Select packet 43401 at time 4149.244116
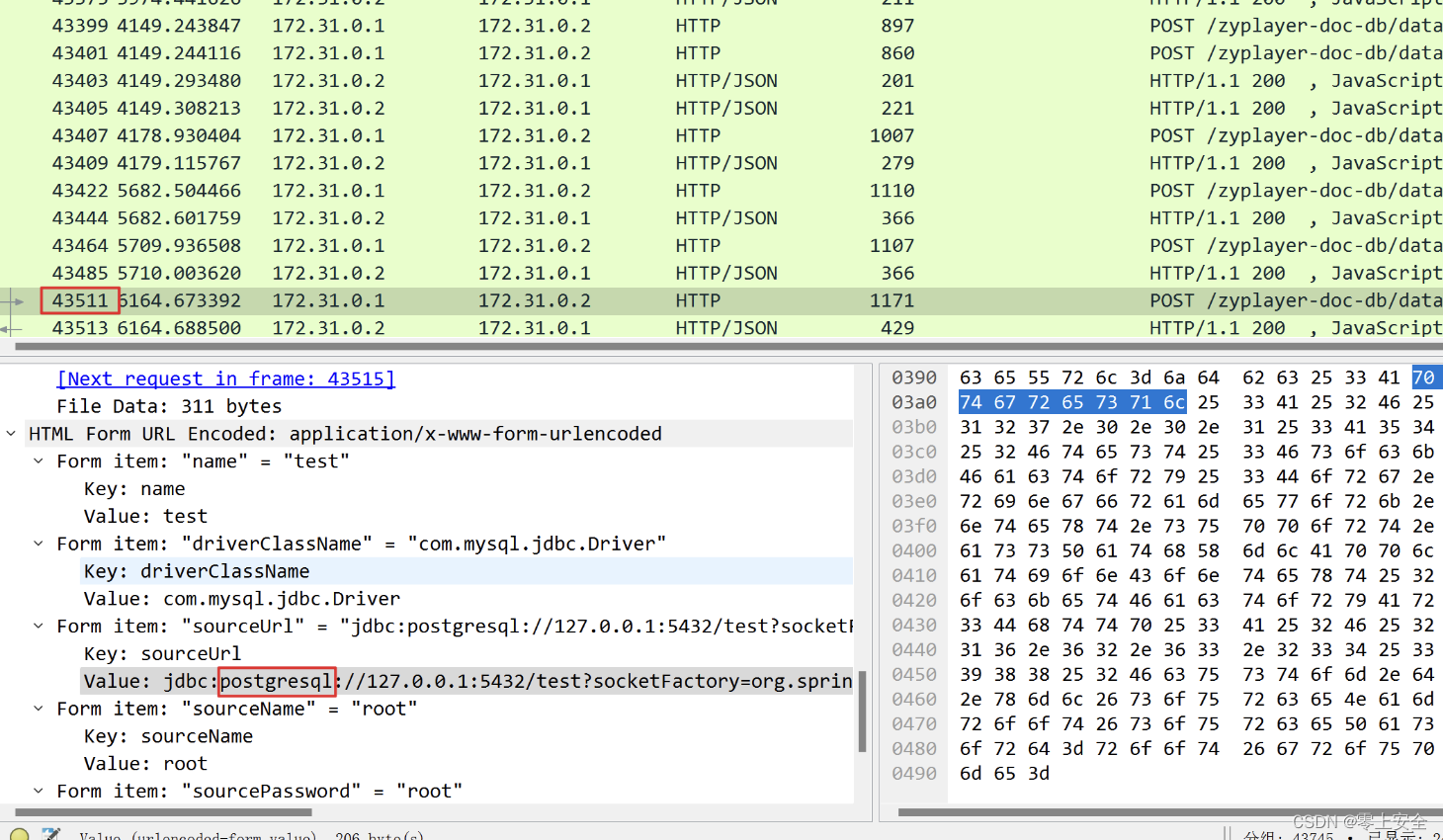This screenshot has height=840, width=1443. [x=721, y=53]
